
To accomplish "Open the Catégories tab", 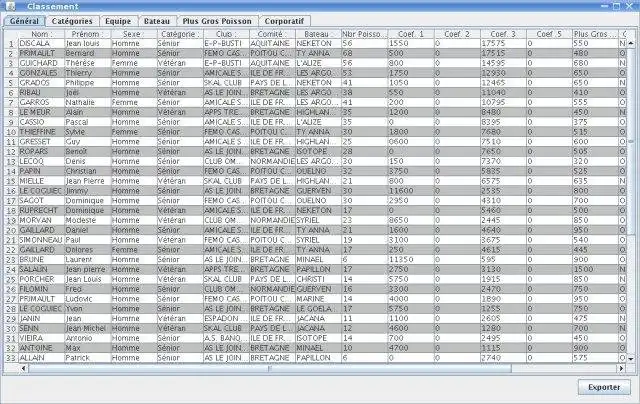I will (72, 21).
